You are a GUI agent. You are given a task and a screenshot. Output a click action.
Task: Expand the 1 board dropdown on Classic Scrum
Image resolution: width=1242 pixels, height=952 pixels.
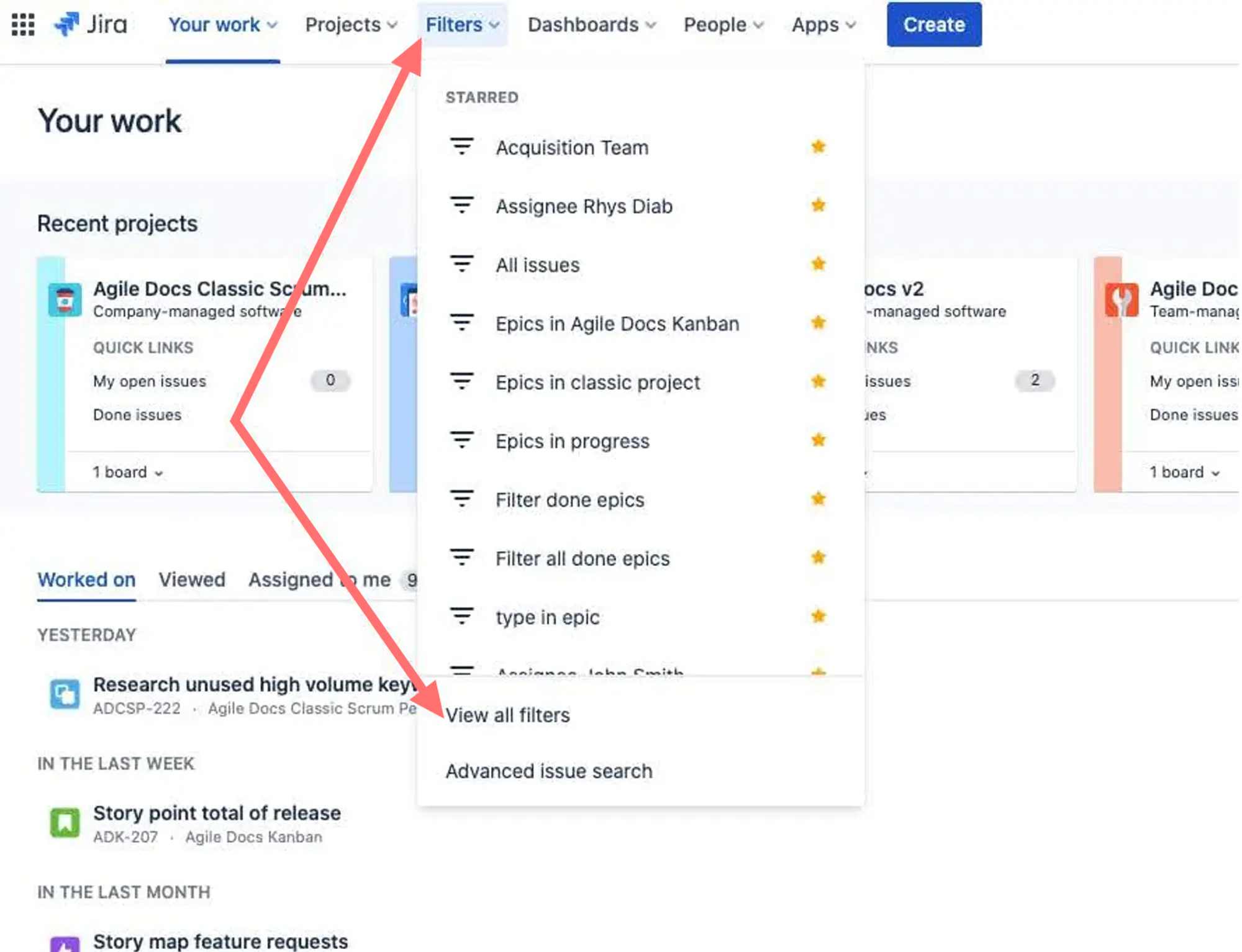click(128, 473)
